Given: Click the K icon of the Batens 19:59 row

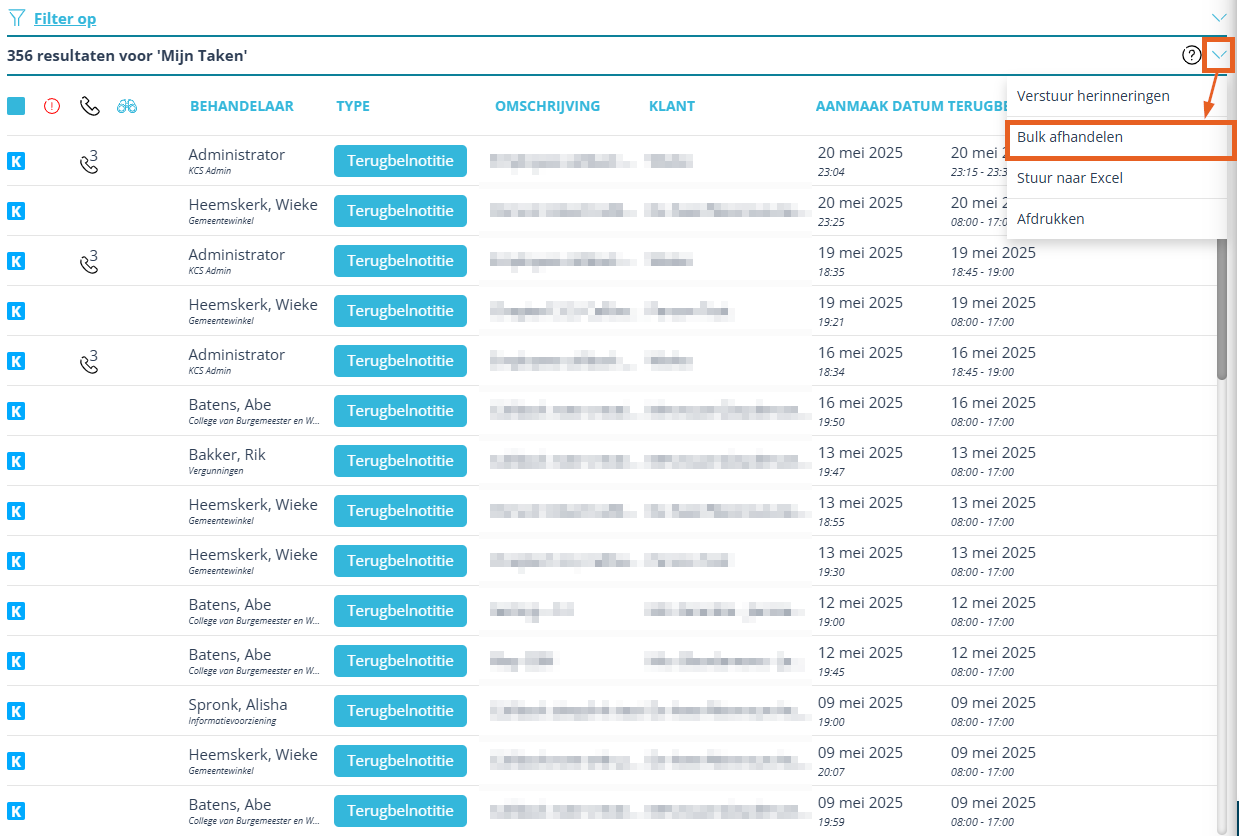Looking at the screenshot, I should pyautogui.click(x=16, y=811).
